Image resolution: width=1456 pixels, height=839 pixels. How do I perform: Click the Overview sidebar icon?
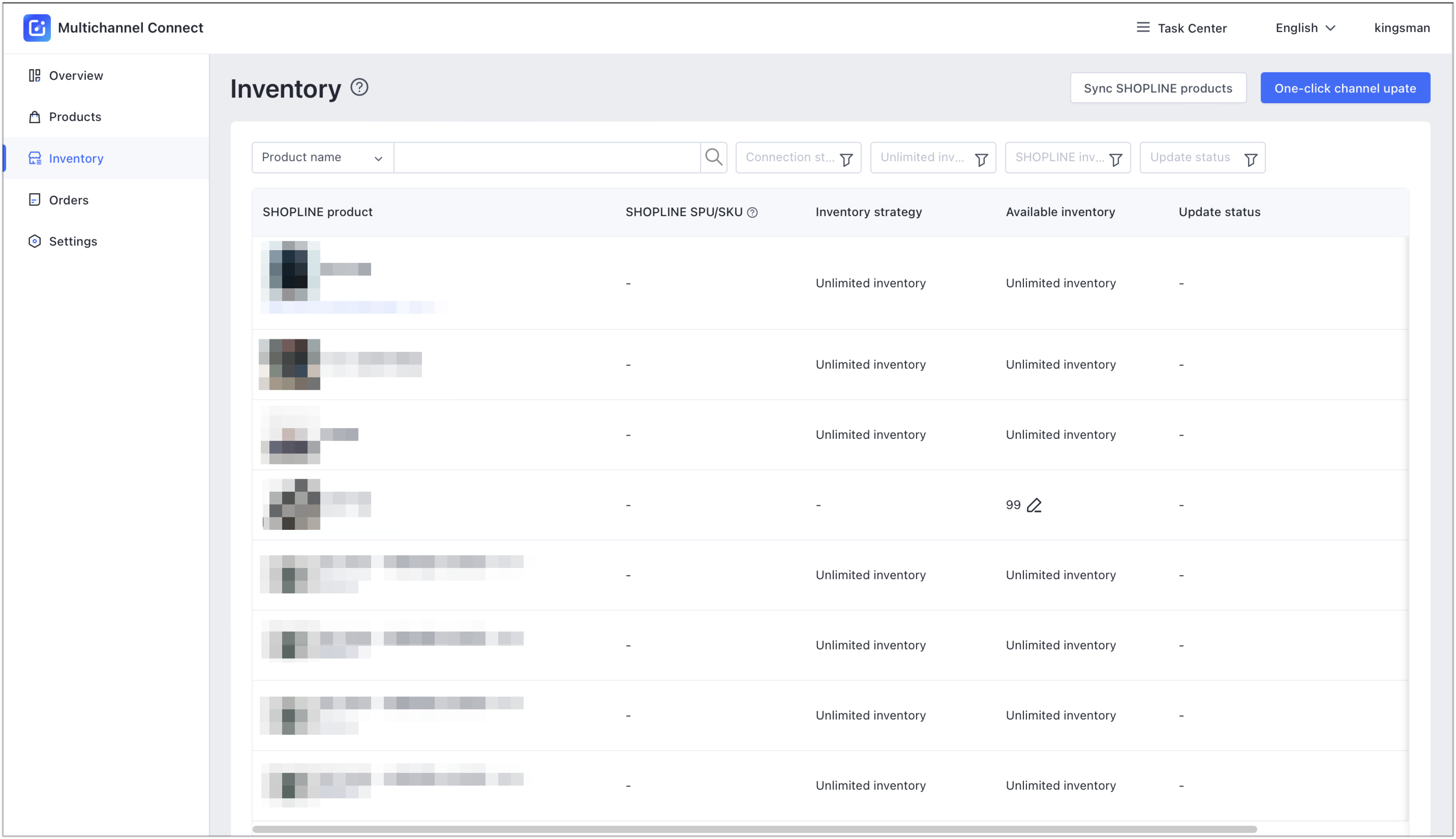[35, 76]
